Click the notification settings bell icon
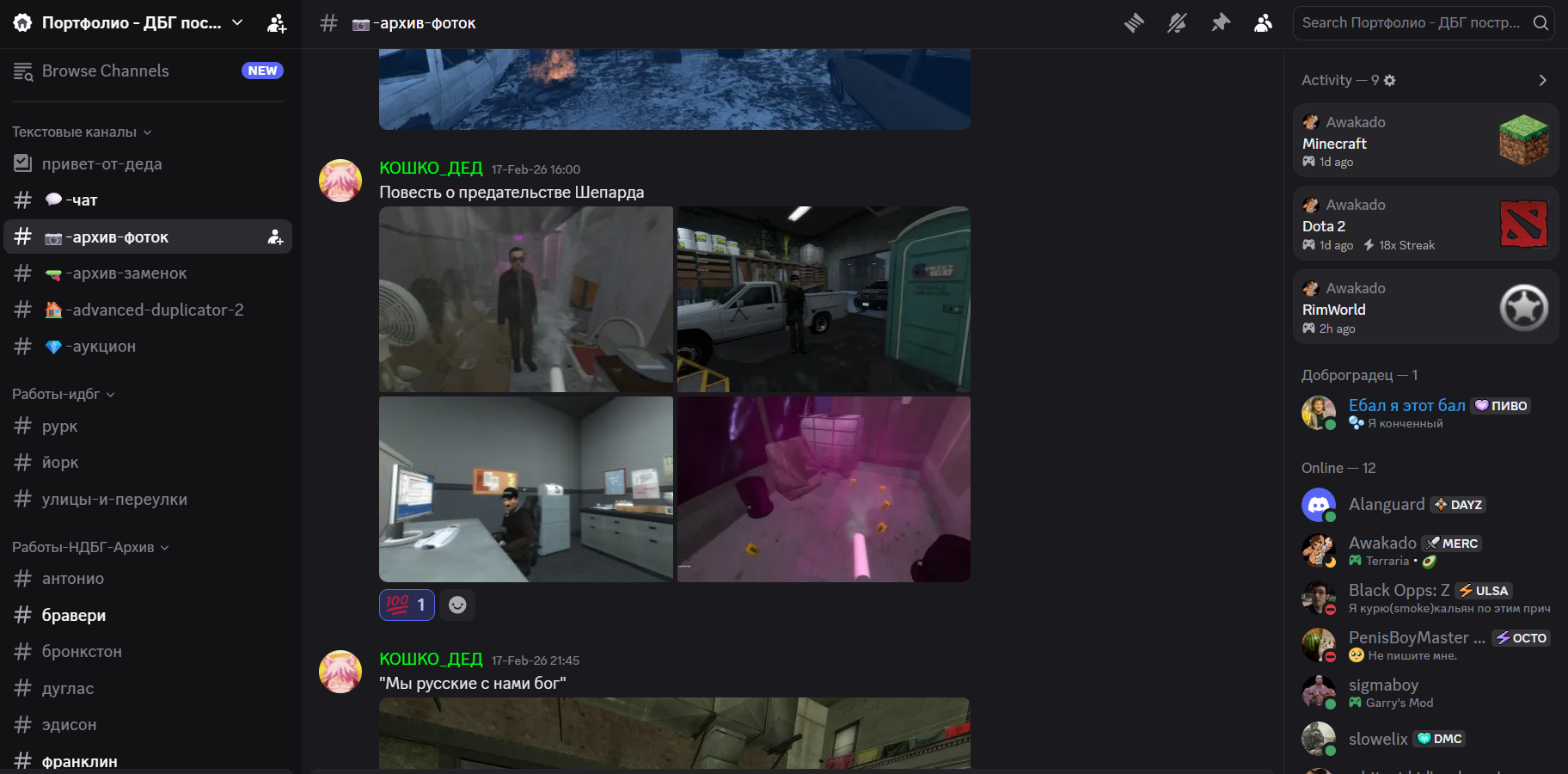Screen dimensions: 1568x774 coord(1177,23)
